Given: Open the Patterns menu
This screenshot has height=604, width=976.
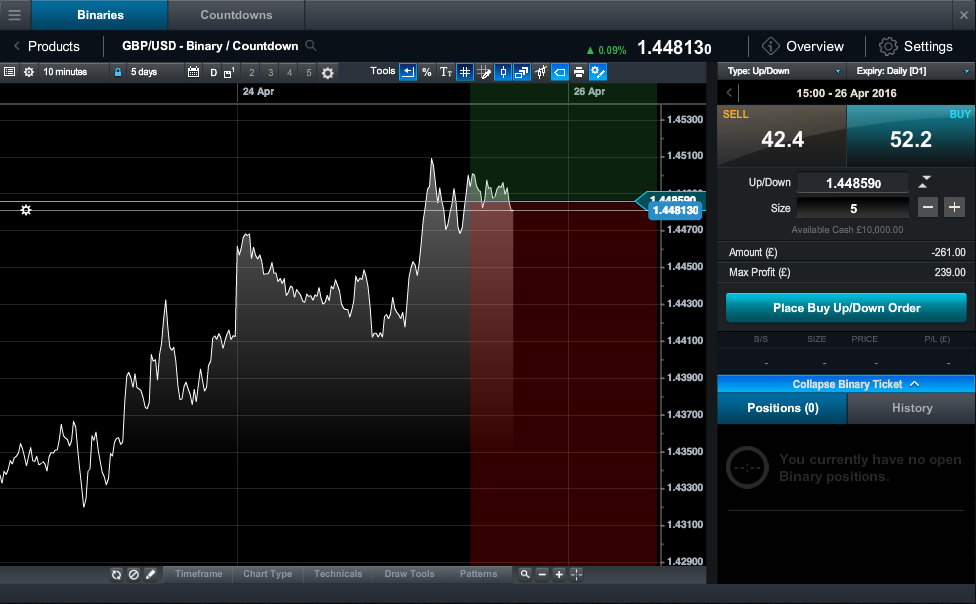Looking at the screenshot, I should 479,574.
